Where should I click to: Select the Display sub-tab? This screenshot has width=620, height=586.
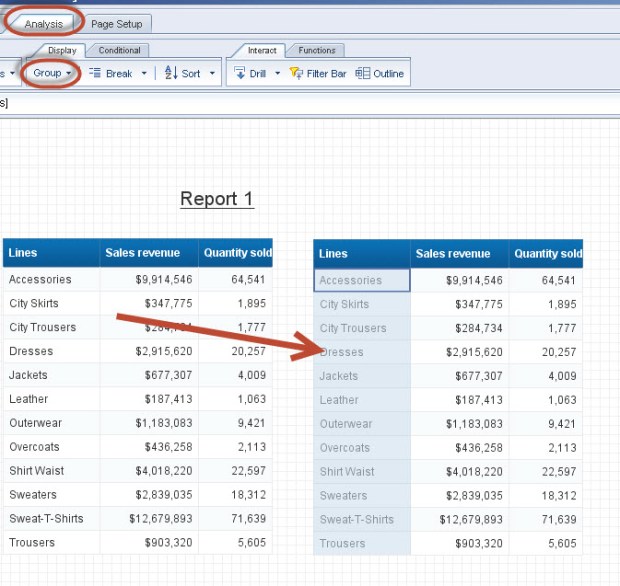(62, 50)
